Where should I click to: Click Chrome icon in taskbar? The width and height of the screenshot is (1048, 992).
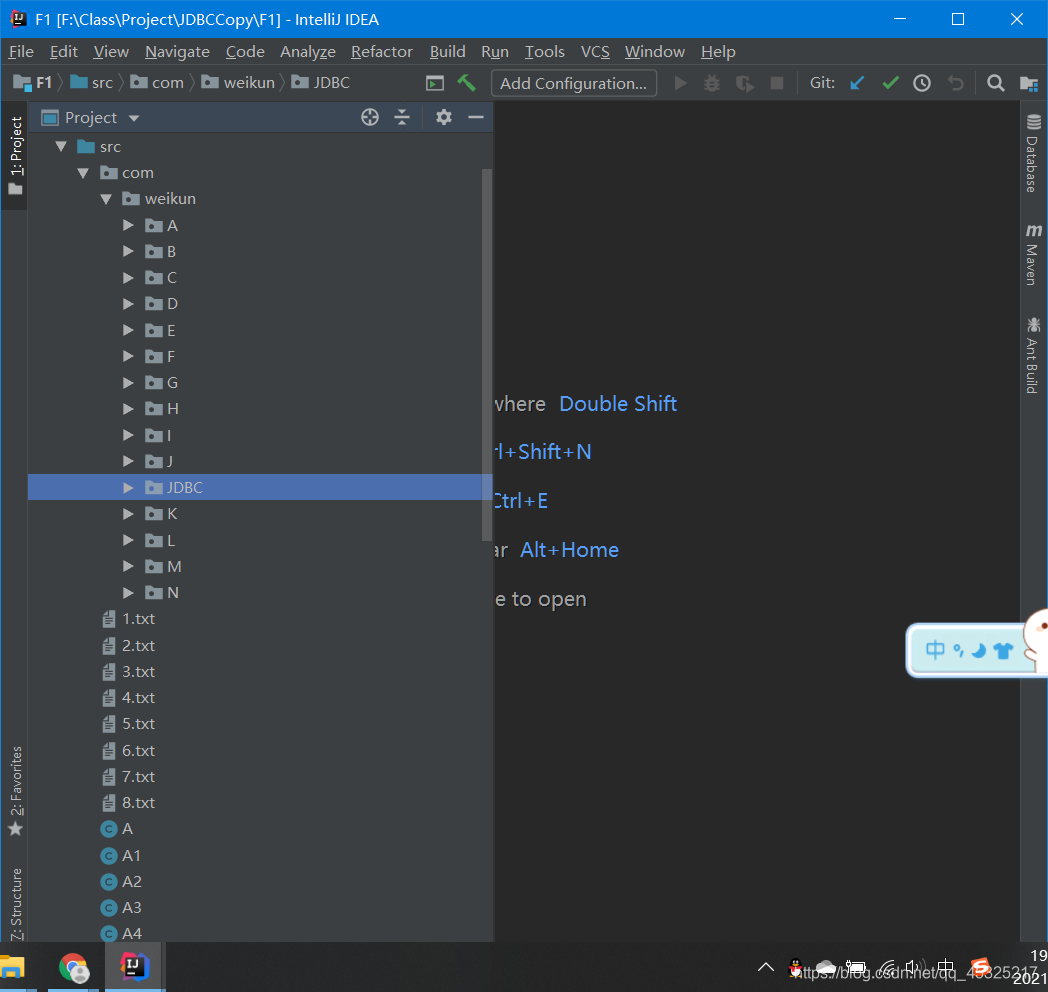coord(74,968)
